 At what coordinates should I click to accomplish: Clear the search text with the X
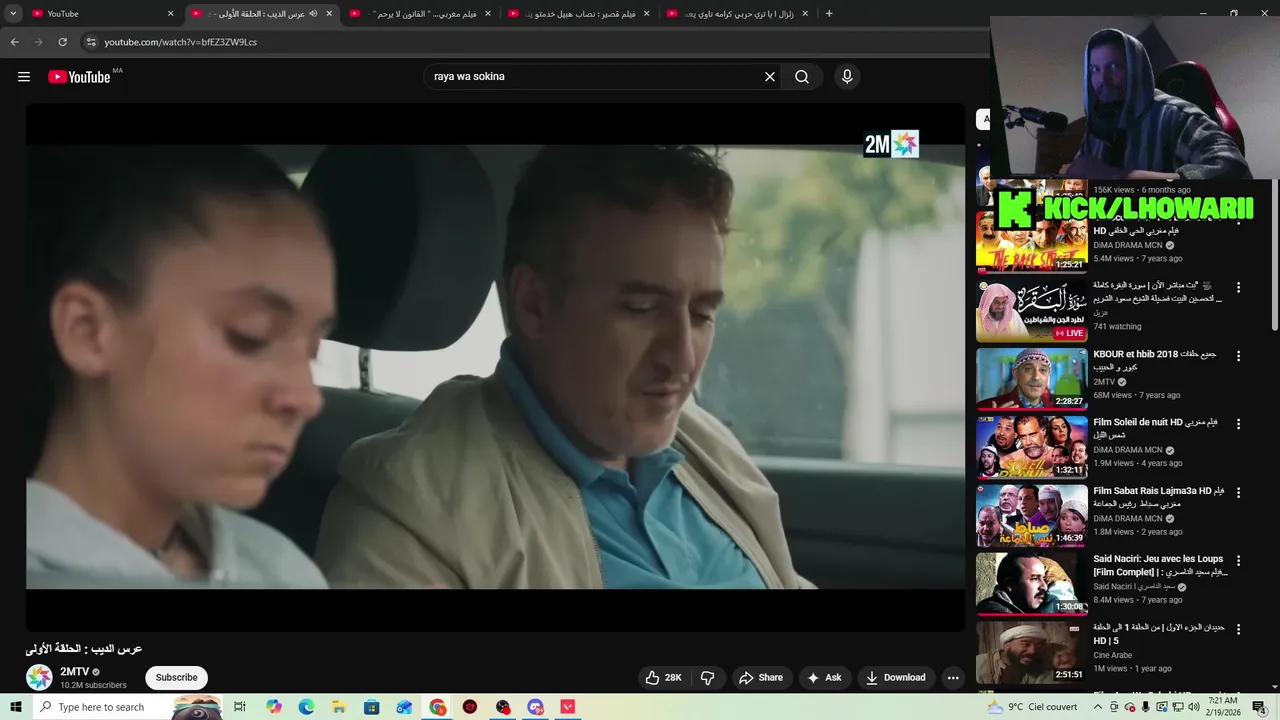pyautogui.click(x=770, y=77)
